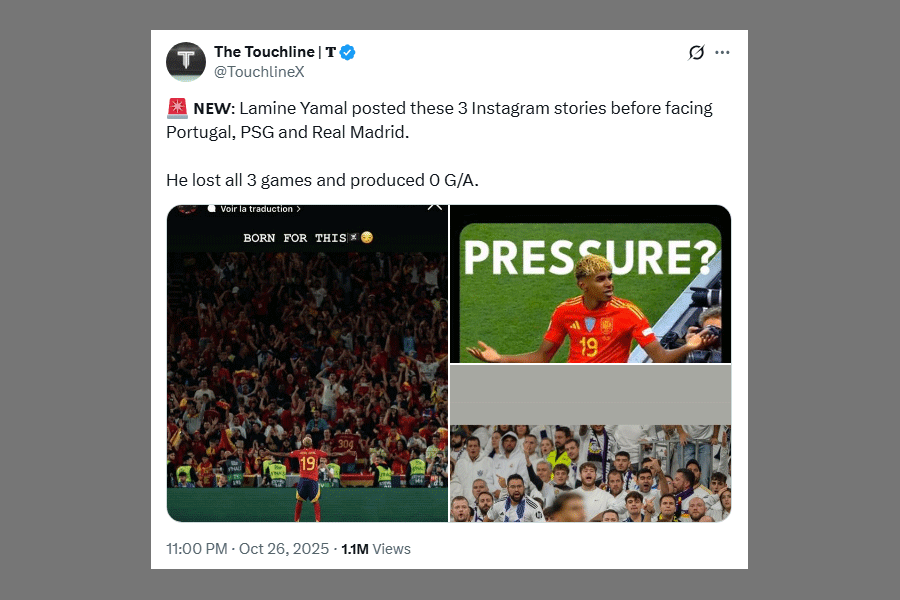The image size is (900, 600).
Task: Open the Born For This story image
Action: 307,363
